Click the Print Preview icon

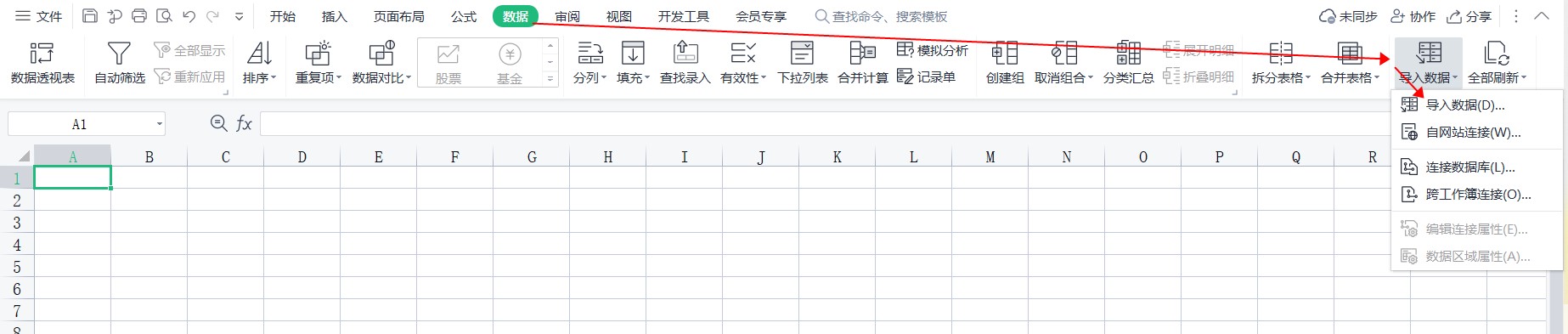click(x=164, y=16)
